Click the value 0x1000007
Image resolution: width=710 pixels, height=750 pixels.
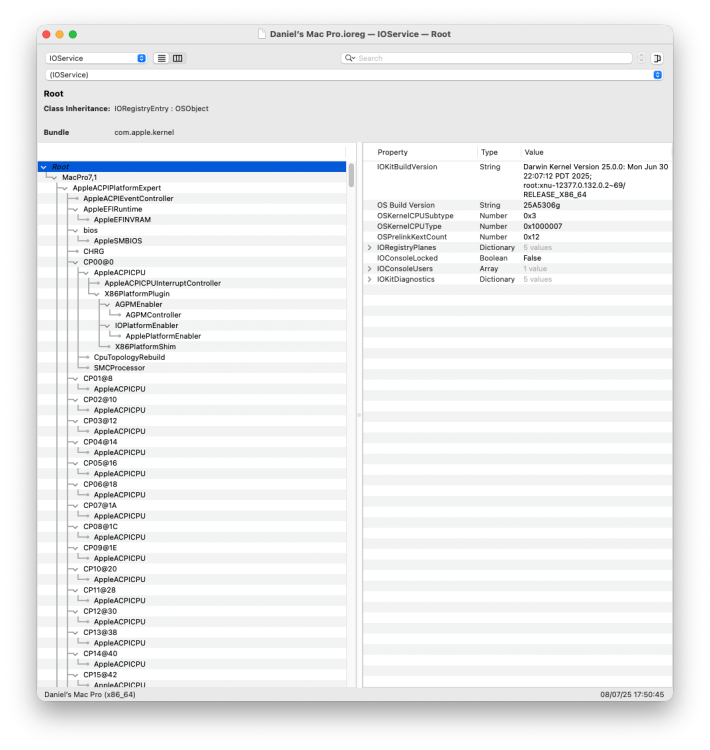(543, 226)
